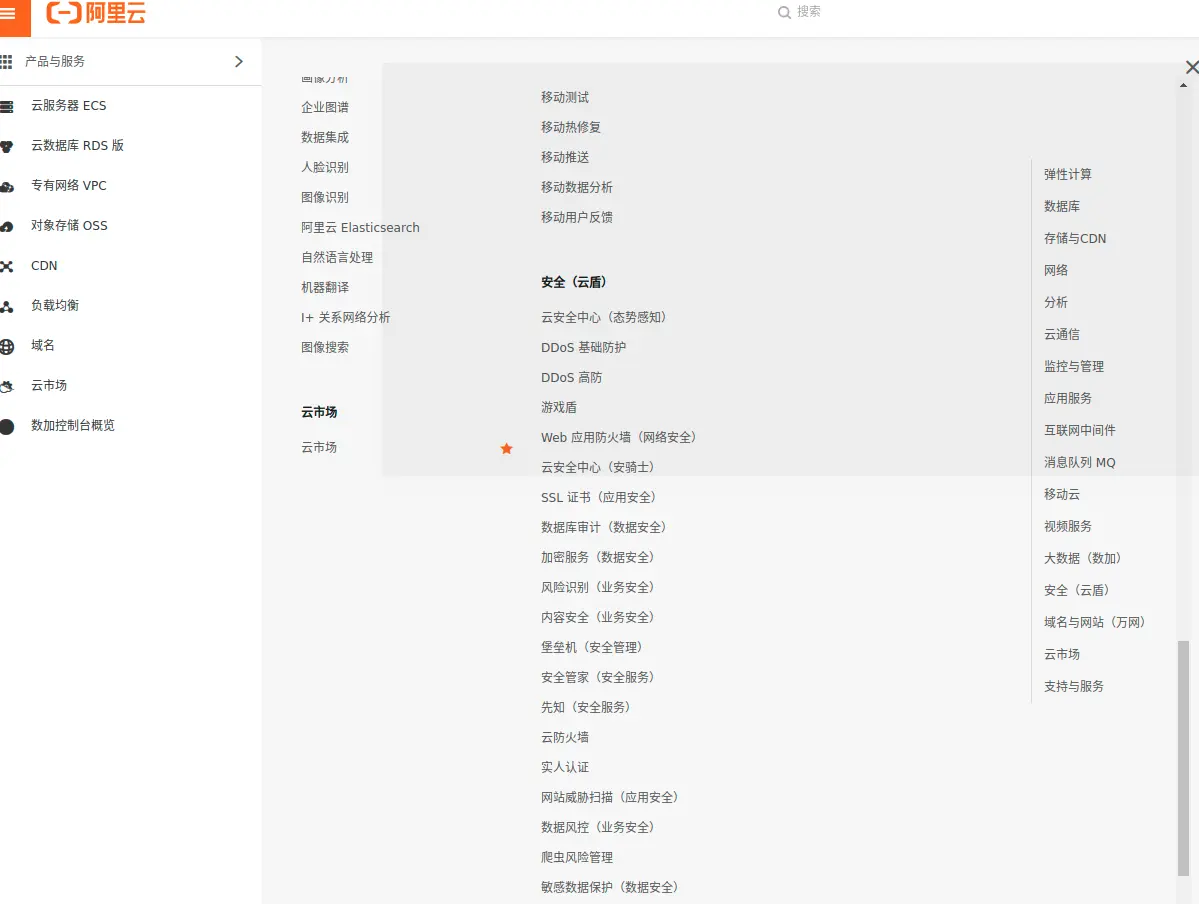The image size is (1199, 904).
Task: Open 人脸识别 service
Action: point(325,167)
